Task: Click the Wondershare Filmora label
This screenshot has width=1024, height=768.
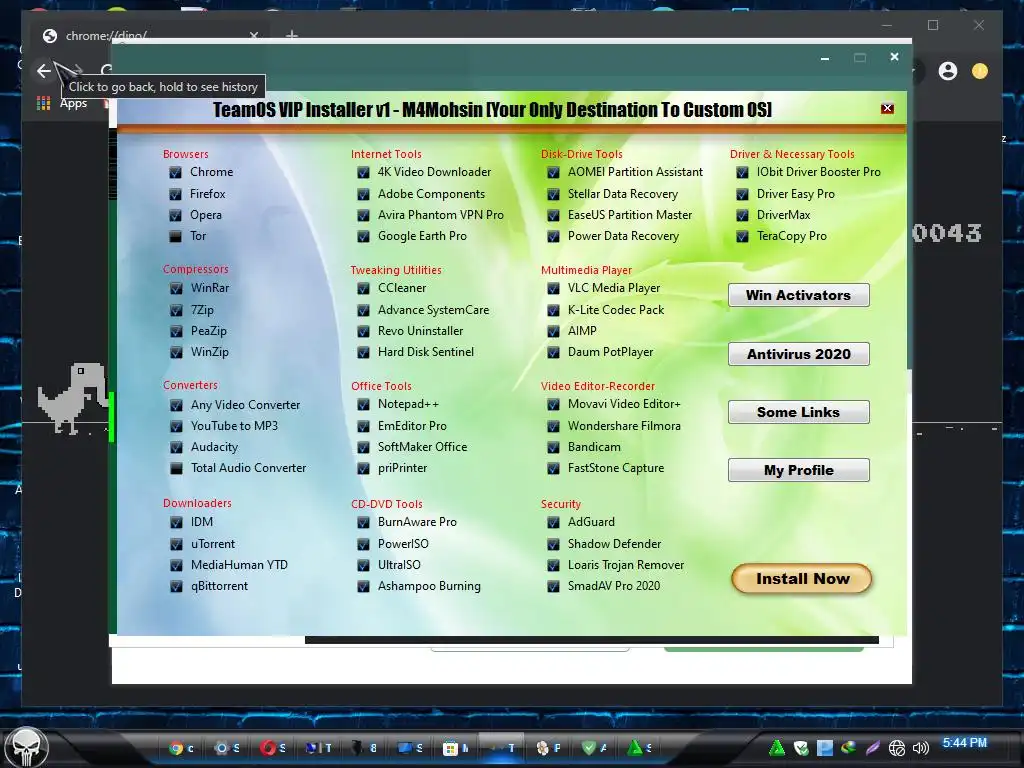Action: 624,426
